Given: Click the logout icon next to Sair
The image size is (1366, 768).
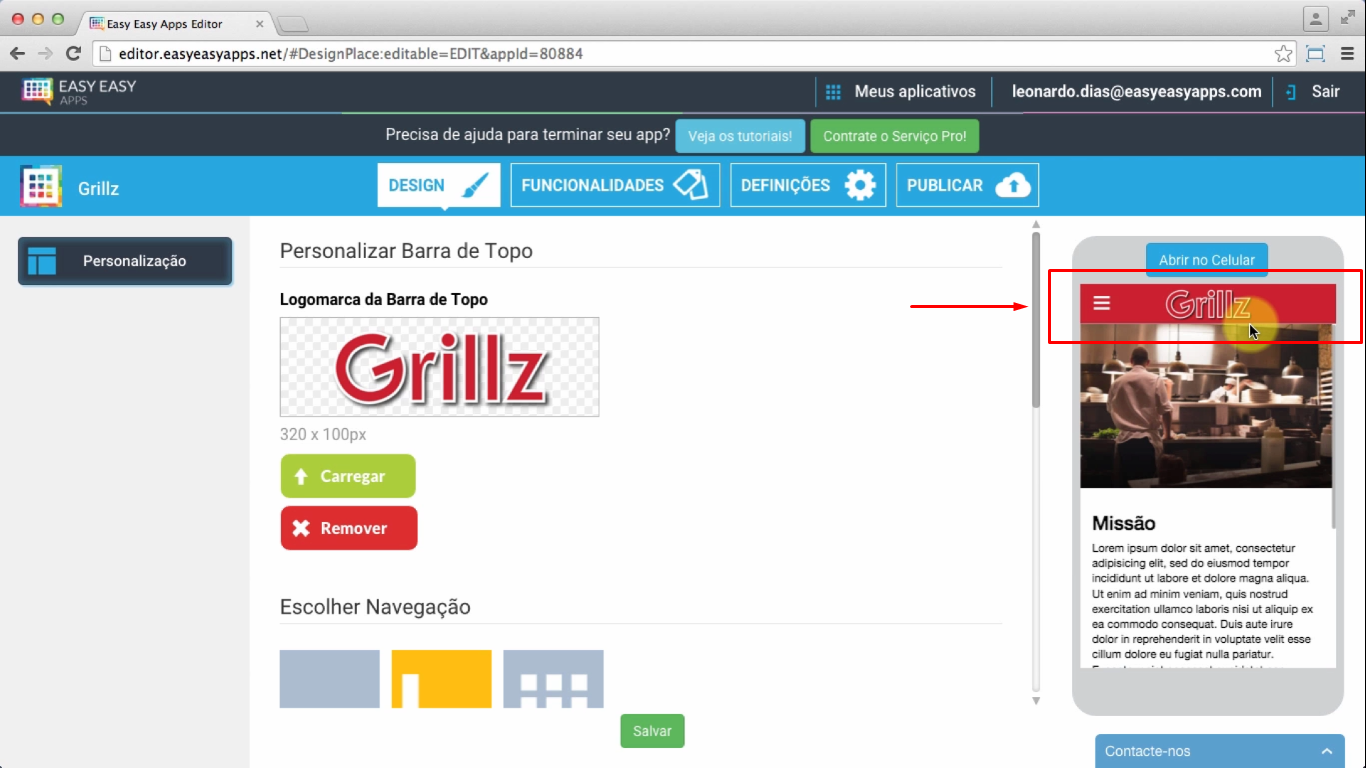Looking at the screenshot, I should click(x=1289, y=91).
